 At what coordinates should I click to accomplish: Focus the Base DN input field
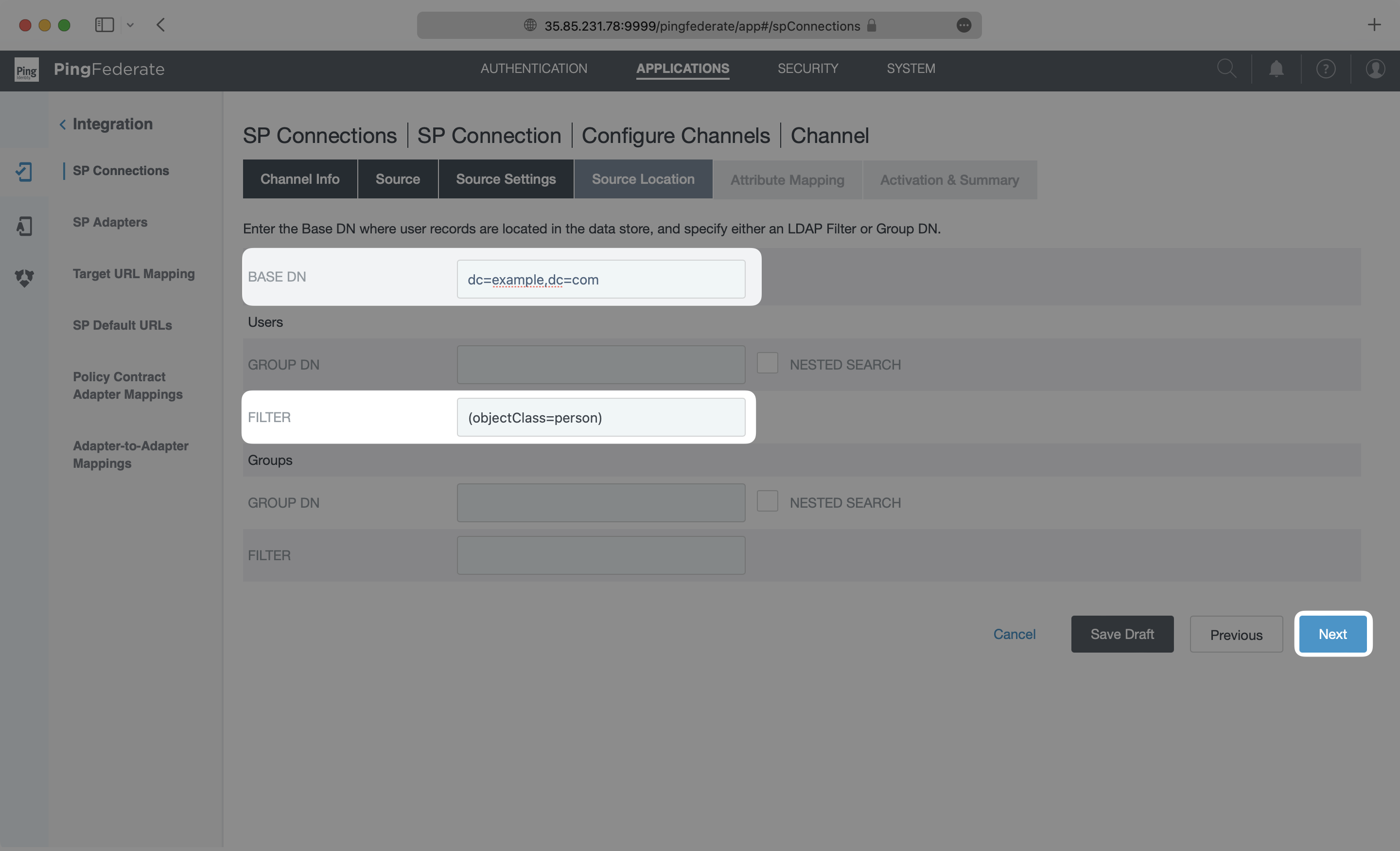click(601, 279)
